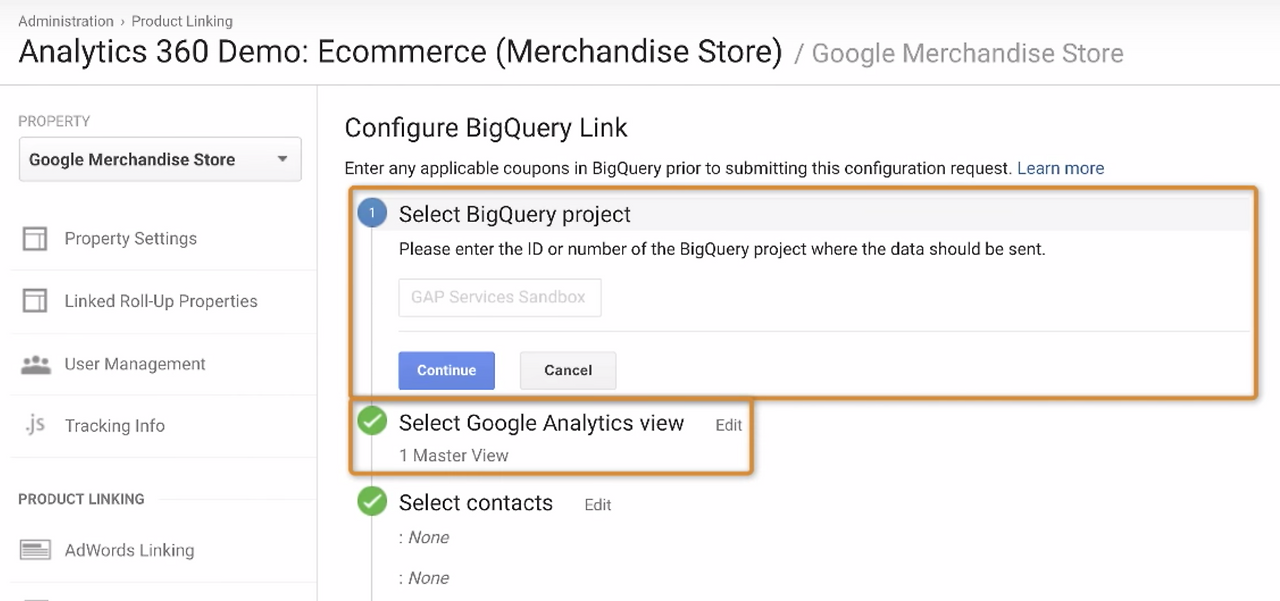
Task: Expand the Select contacts step header
Action: 476,503
